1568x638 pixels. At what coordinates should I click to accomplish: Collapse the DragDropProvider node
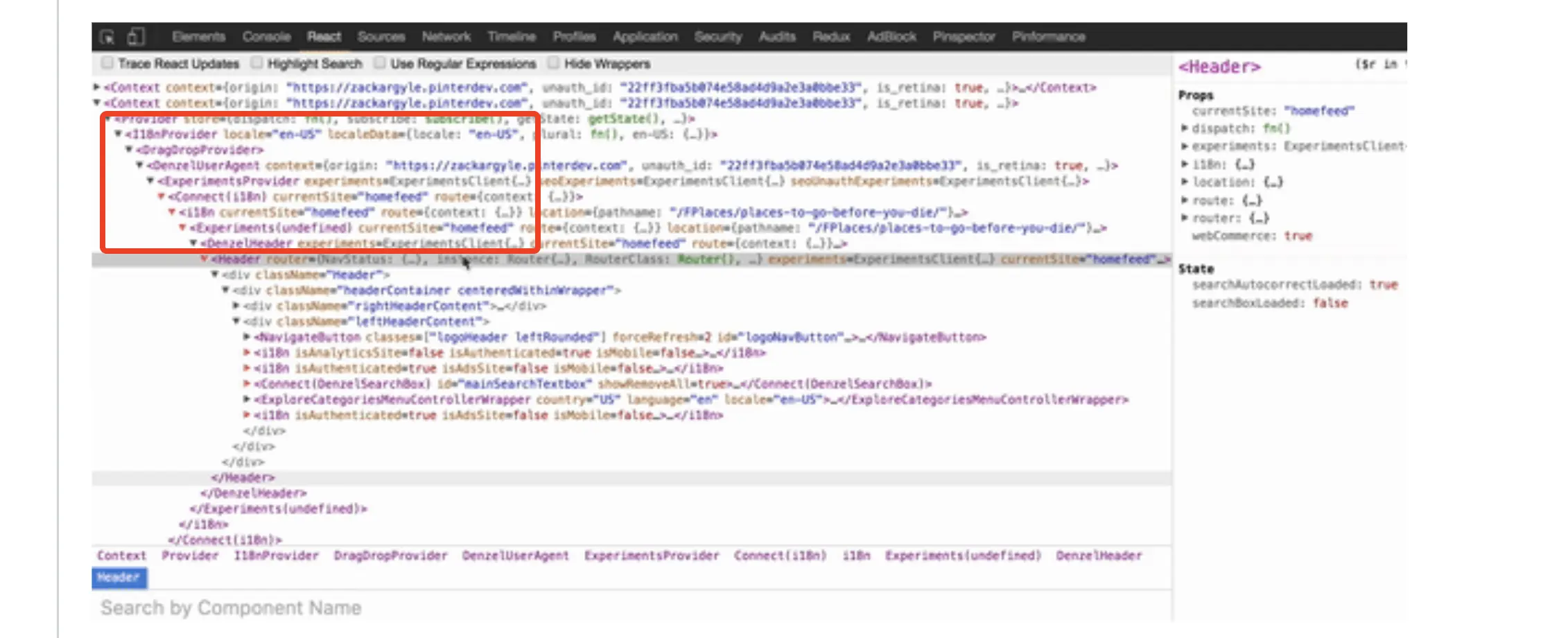(129, 150)
